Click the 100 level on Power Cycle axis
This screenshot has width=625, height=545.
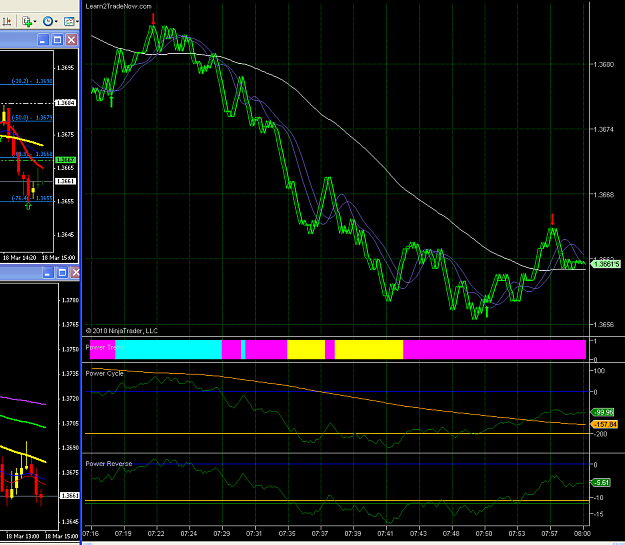tap(599, 371)
